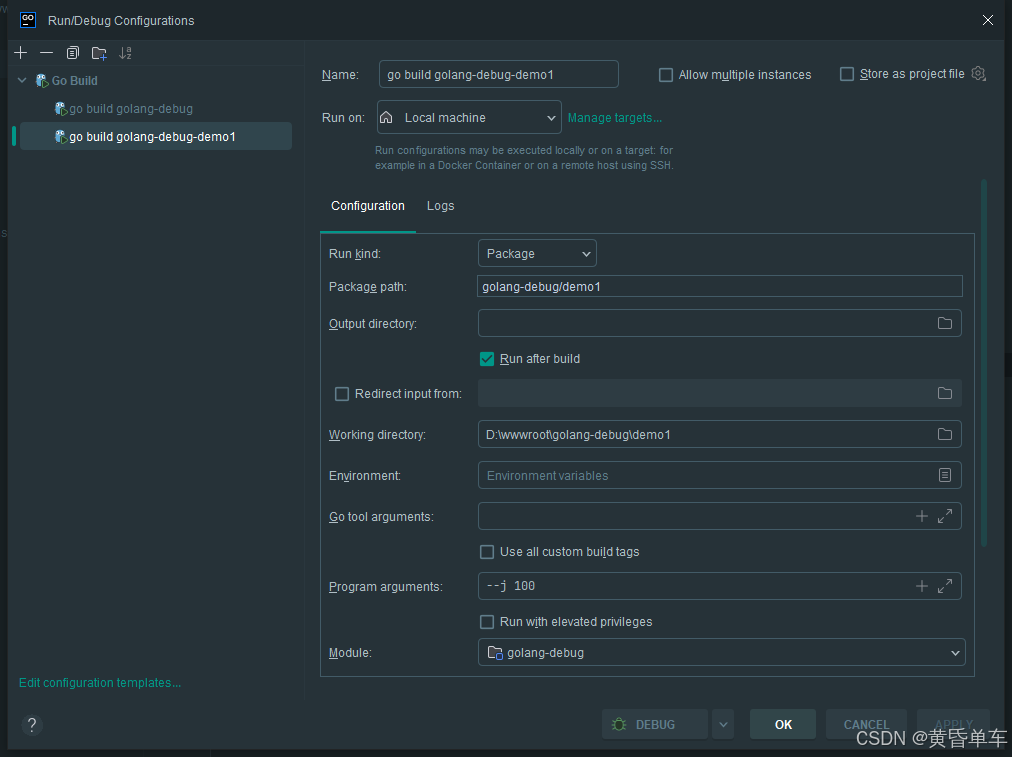
Task: Click the Copy Configuration icon
Action: coord(73,53)
